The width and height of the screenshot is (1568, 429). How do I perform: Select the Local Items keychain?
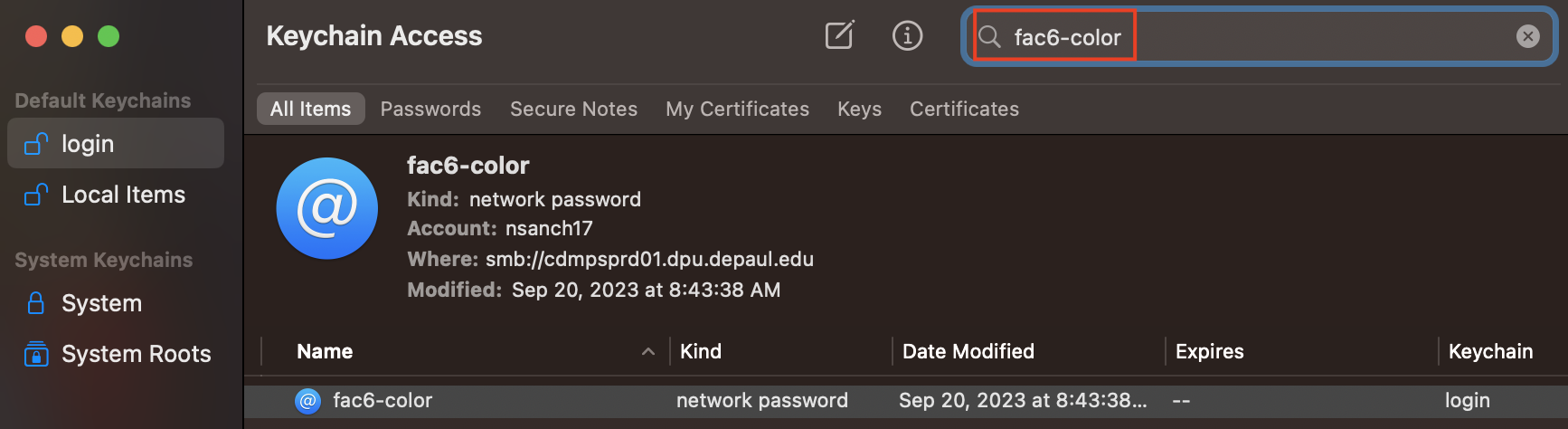pyautogui.click(x=116, y=195)
